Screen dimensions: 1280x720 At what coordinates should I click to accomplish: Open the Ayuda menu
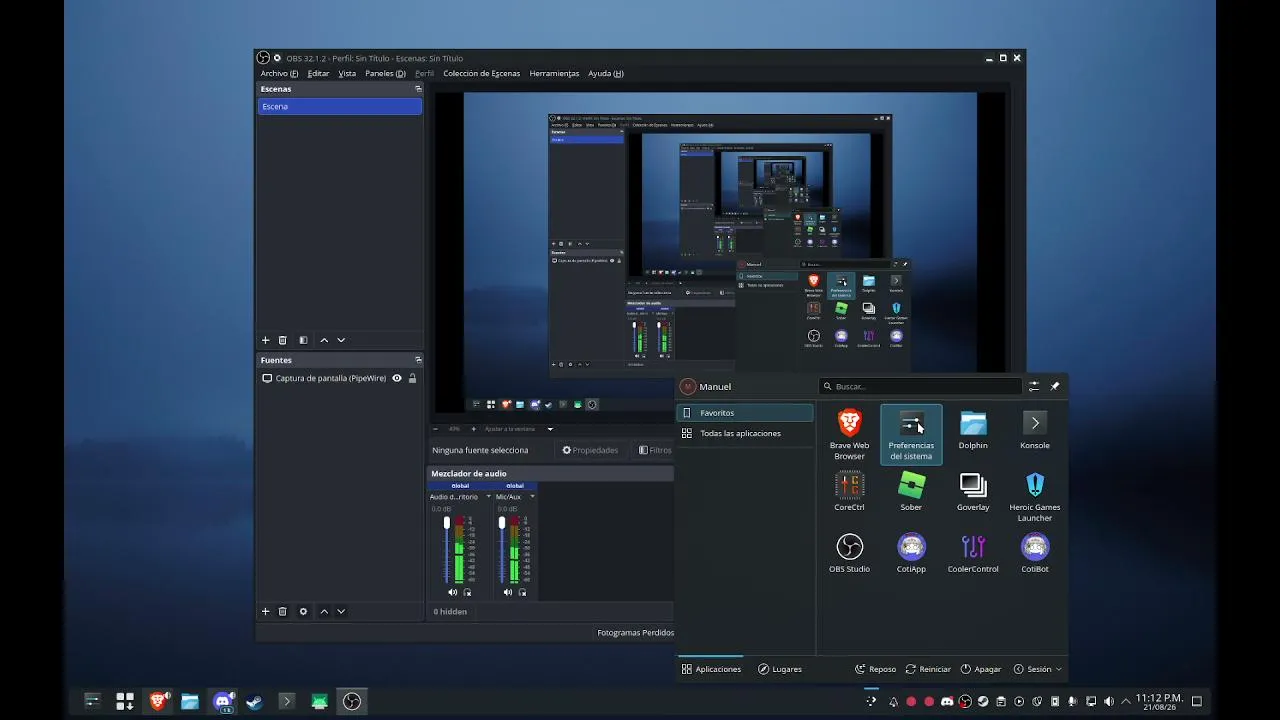point(606,73)
